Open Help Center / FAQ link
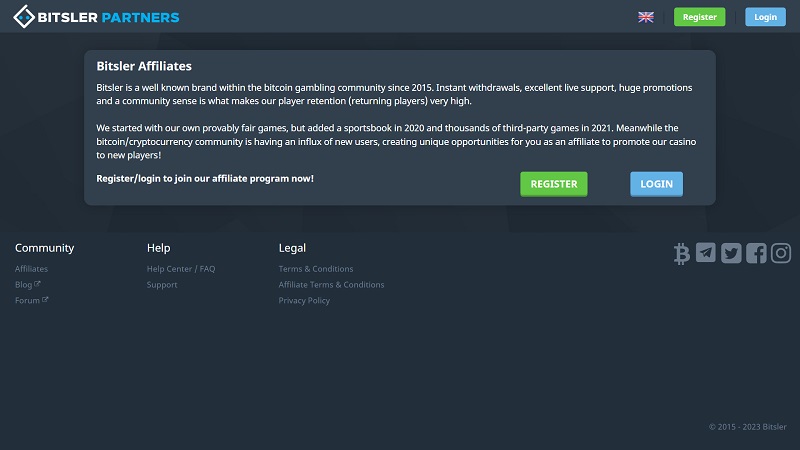 click(181, 269)
